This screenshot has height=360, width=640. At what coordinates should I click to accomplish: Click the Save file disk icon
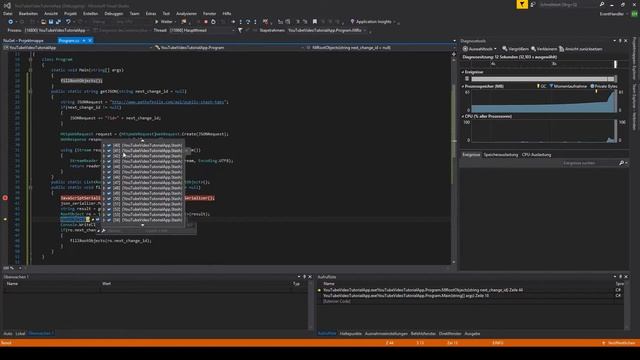point(51,22)
